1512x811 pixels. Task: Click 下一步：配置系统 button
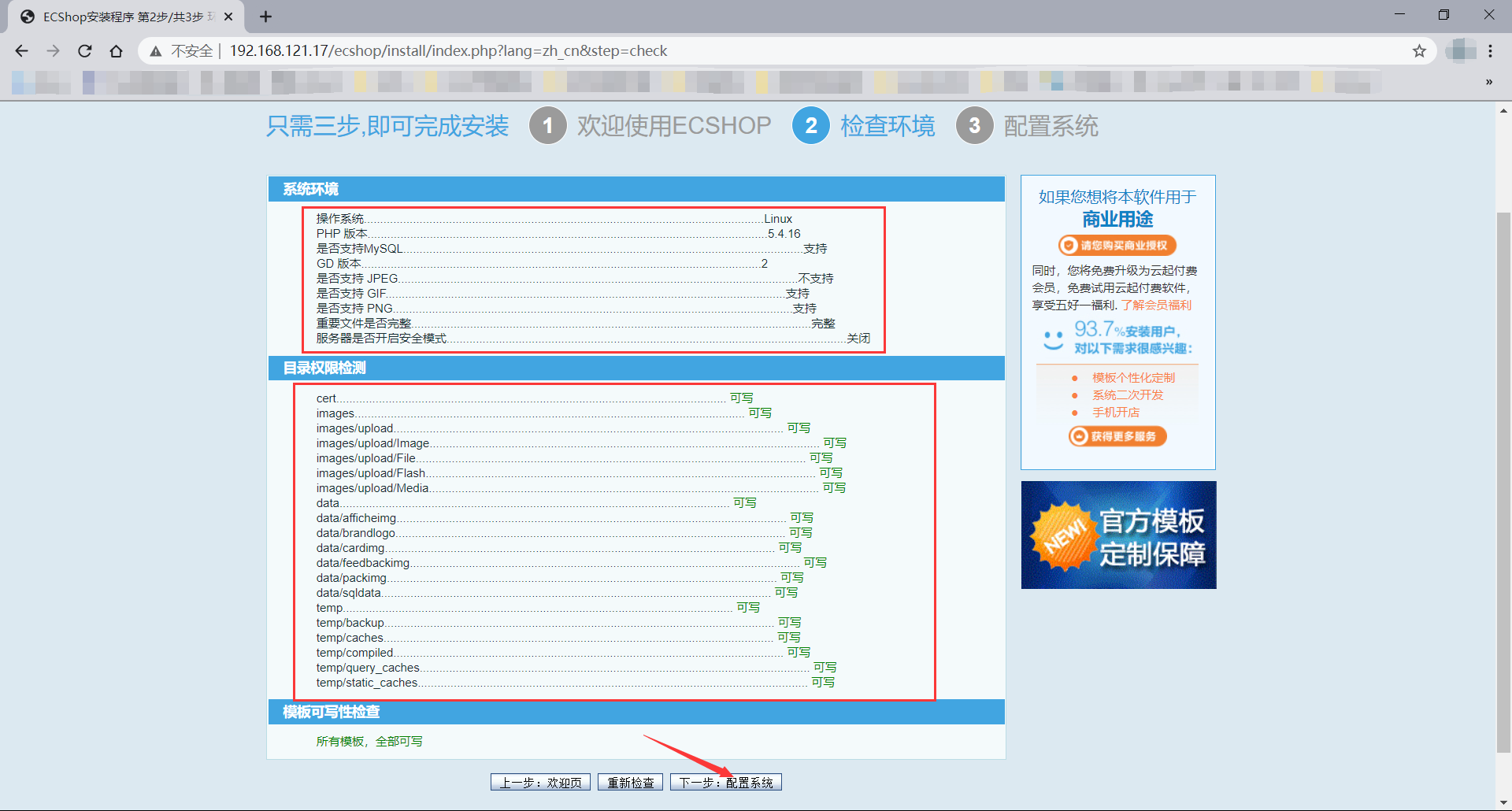pos(725,782)
